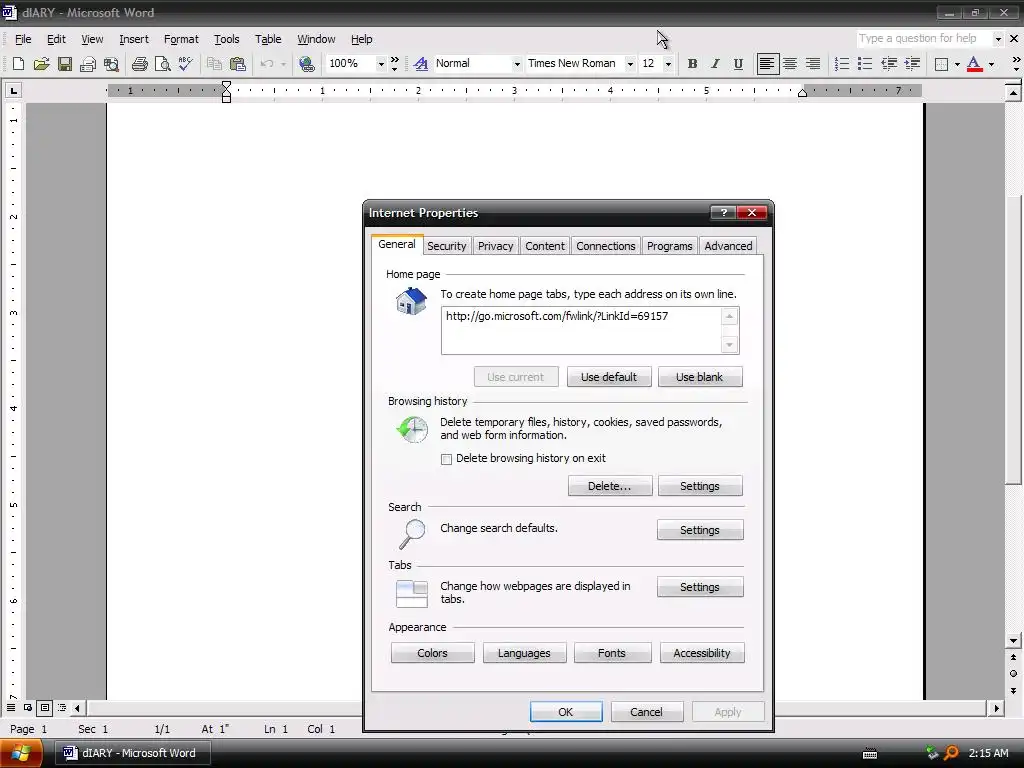1024x768 pixels.
Task: Open the help question box dropdown arrow
Action: [997, 39]
